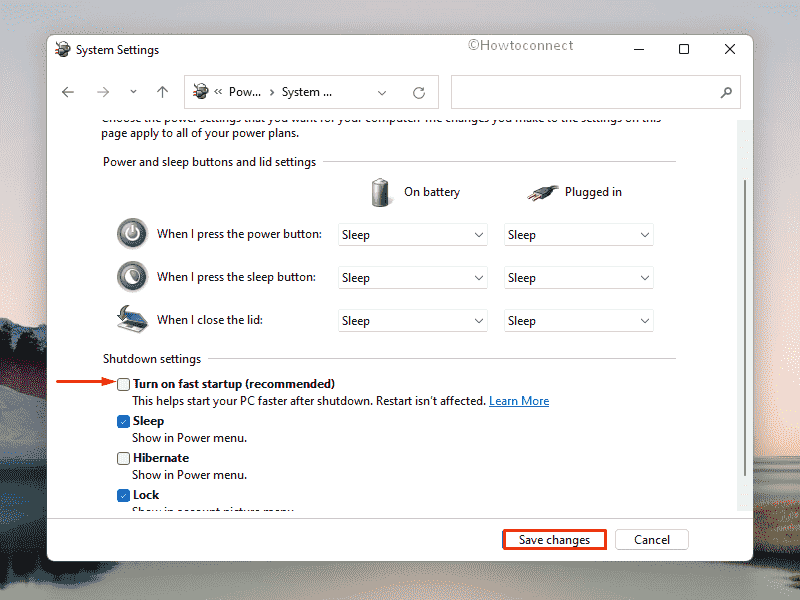Refresh the System Settings page
This screenshot has height=600, width=800.
coord(419,92)
